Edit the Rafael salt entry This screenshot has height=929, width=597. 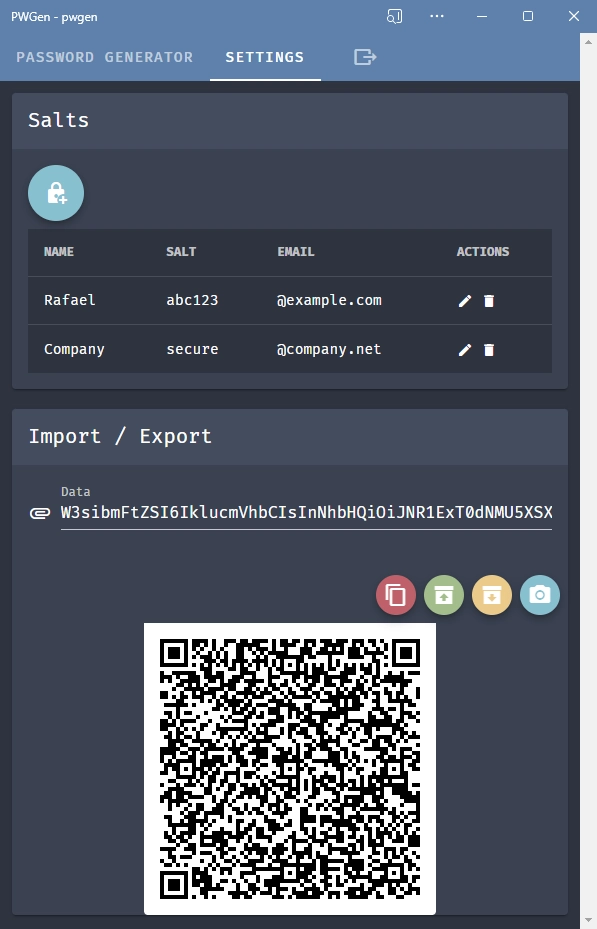[x=465, y=301]
